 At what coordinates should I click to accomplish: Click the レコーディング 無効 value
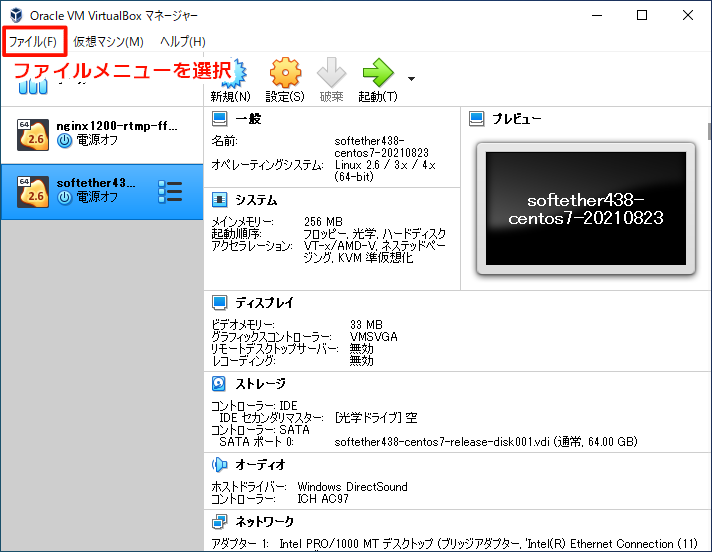tap(361, 361)
